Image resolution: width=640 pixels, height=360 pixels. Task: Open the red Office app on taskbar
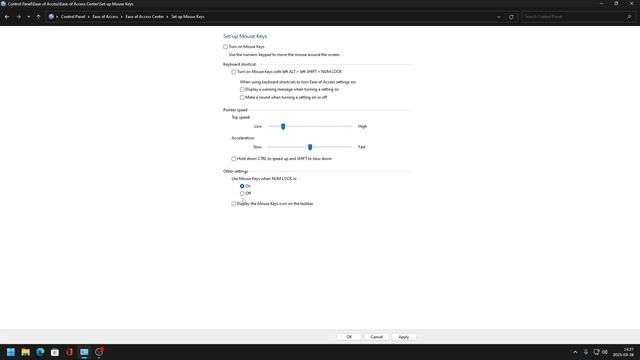(70, 352)
